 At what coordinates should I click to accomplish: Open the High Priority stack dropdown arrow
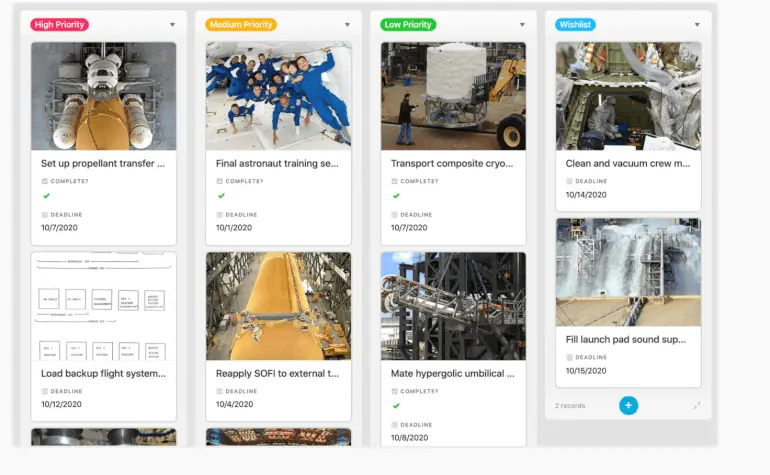pos(172,25)
